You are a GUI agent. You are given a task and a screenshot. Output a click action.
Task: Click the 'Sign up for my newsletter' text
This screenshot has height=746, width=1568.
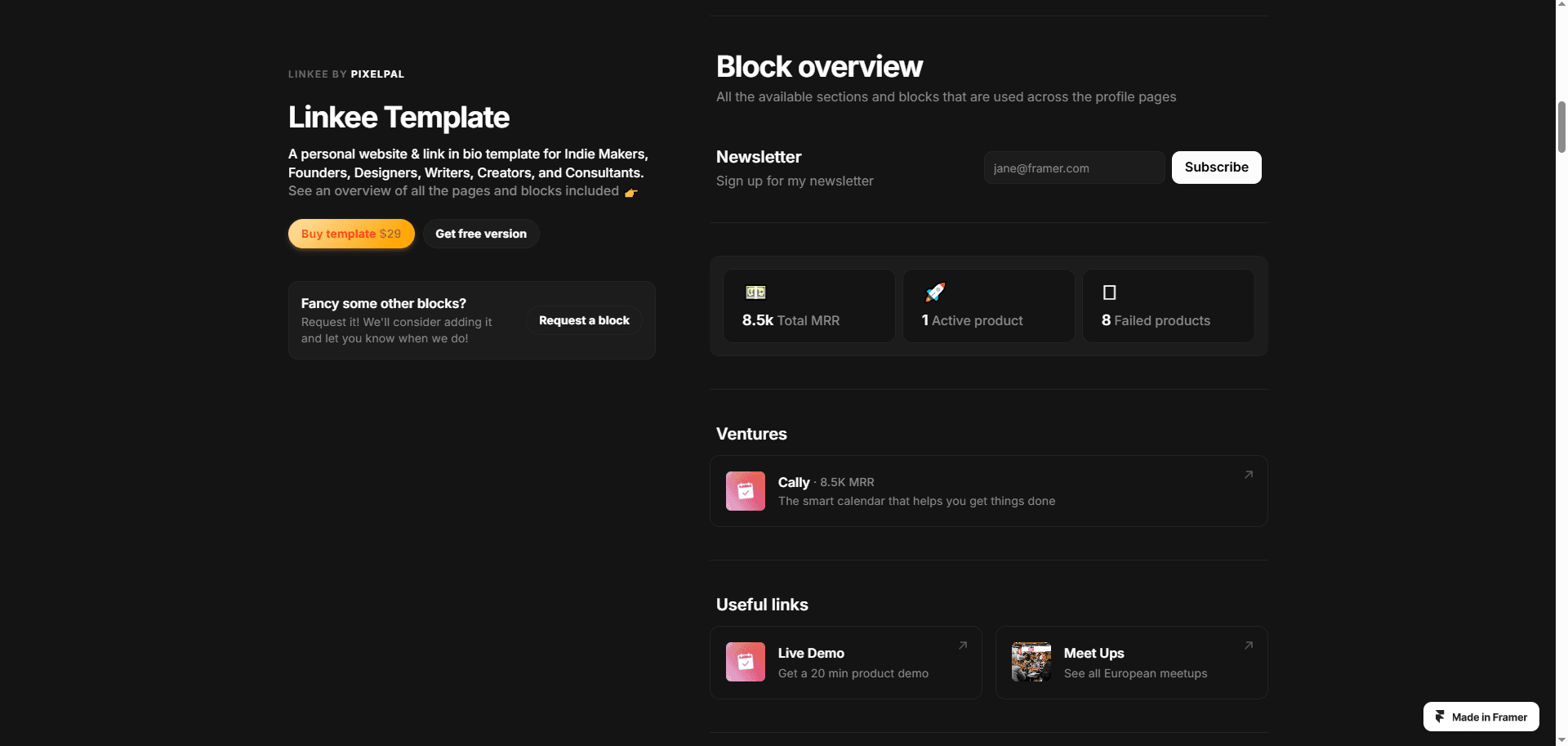[795, 181]
